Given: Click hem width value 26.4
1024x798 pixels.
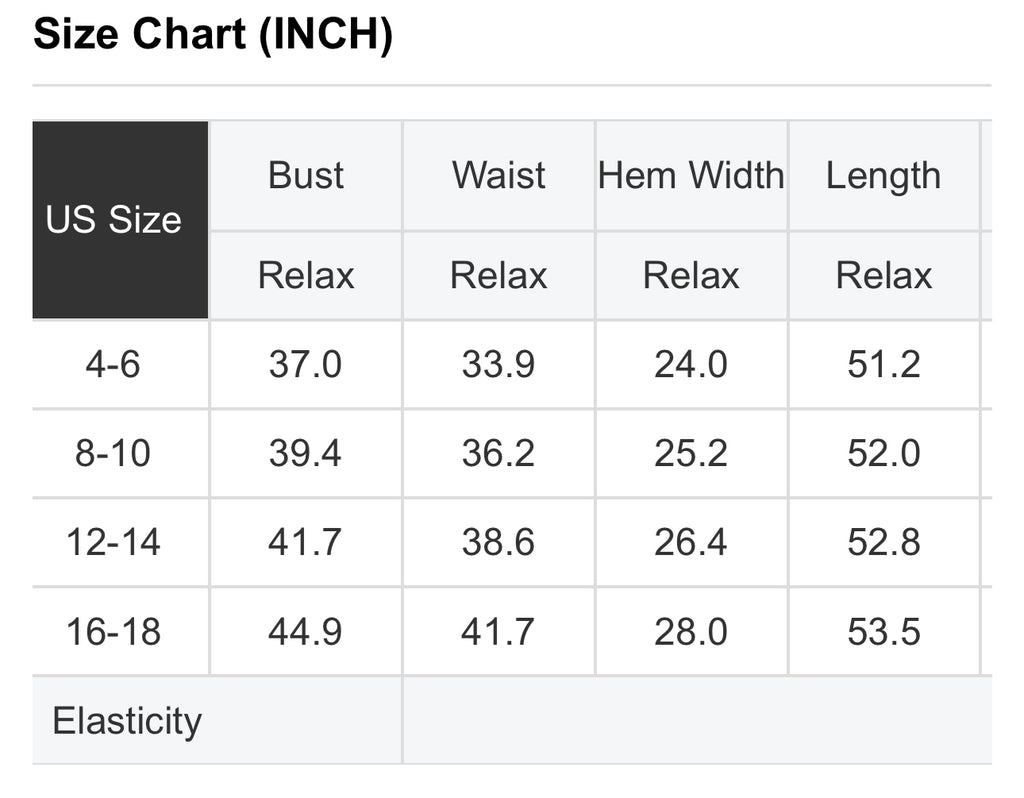Looking at the screenshot, I should pos(691,542).
